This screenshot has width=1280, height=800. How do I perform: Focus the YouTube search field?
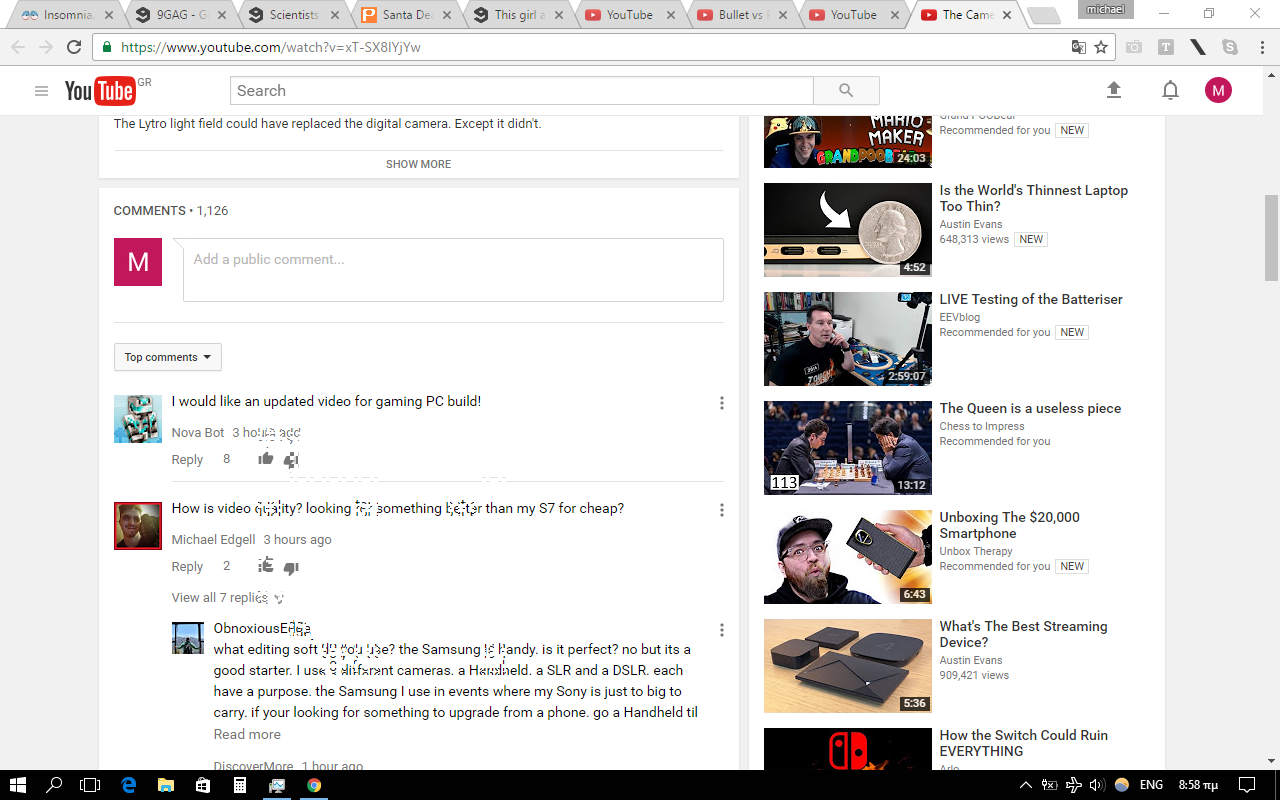522,90
